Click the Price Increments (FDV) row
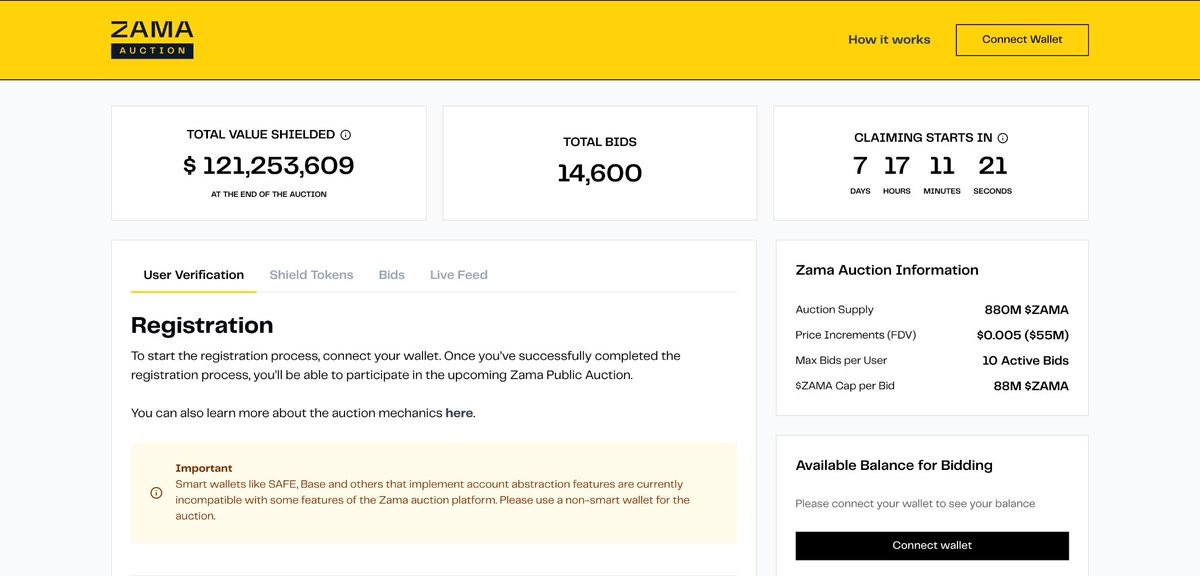The height and width of the screenshot is (576, 1200). tap(931, 335)
